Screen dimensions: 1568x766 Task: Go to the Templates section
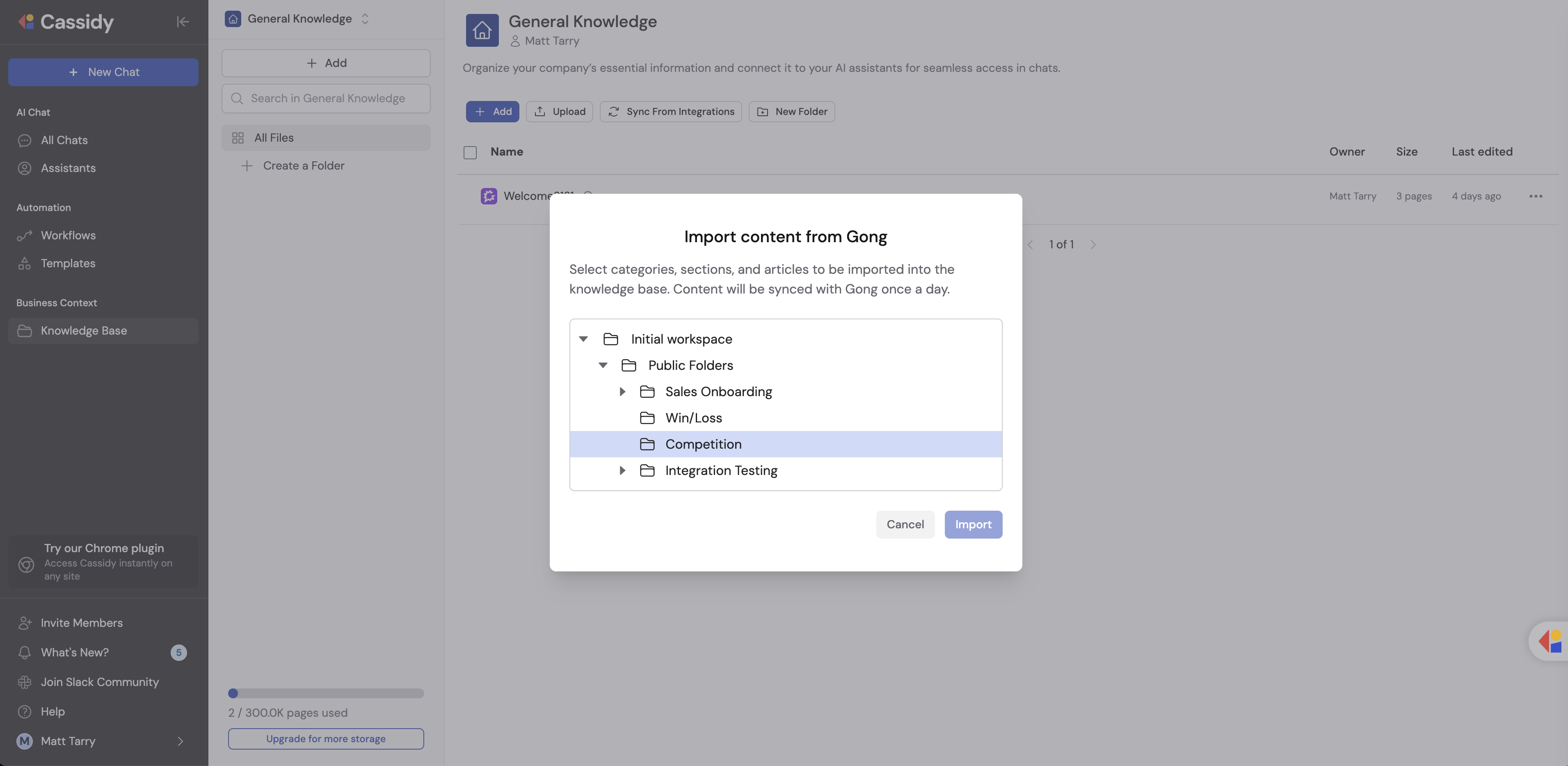pyautogui.click(x=68, y=264)
